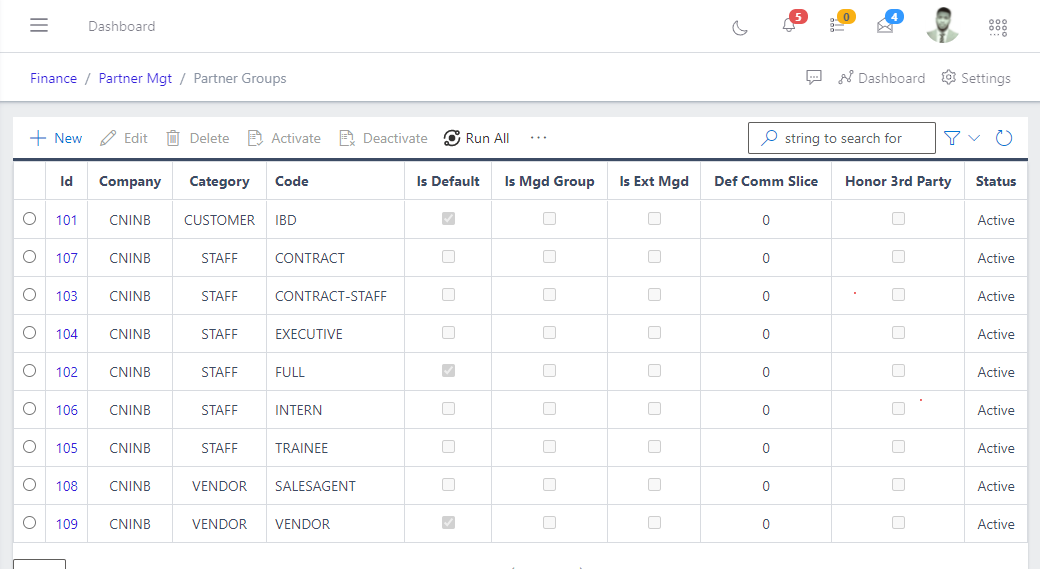The height and width of the screenshot is (569, 1040).
Task: Select the radio button for row 105
Action: (x=29, y=446)
